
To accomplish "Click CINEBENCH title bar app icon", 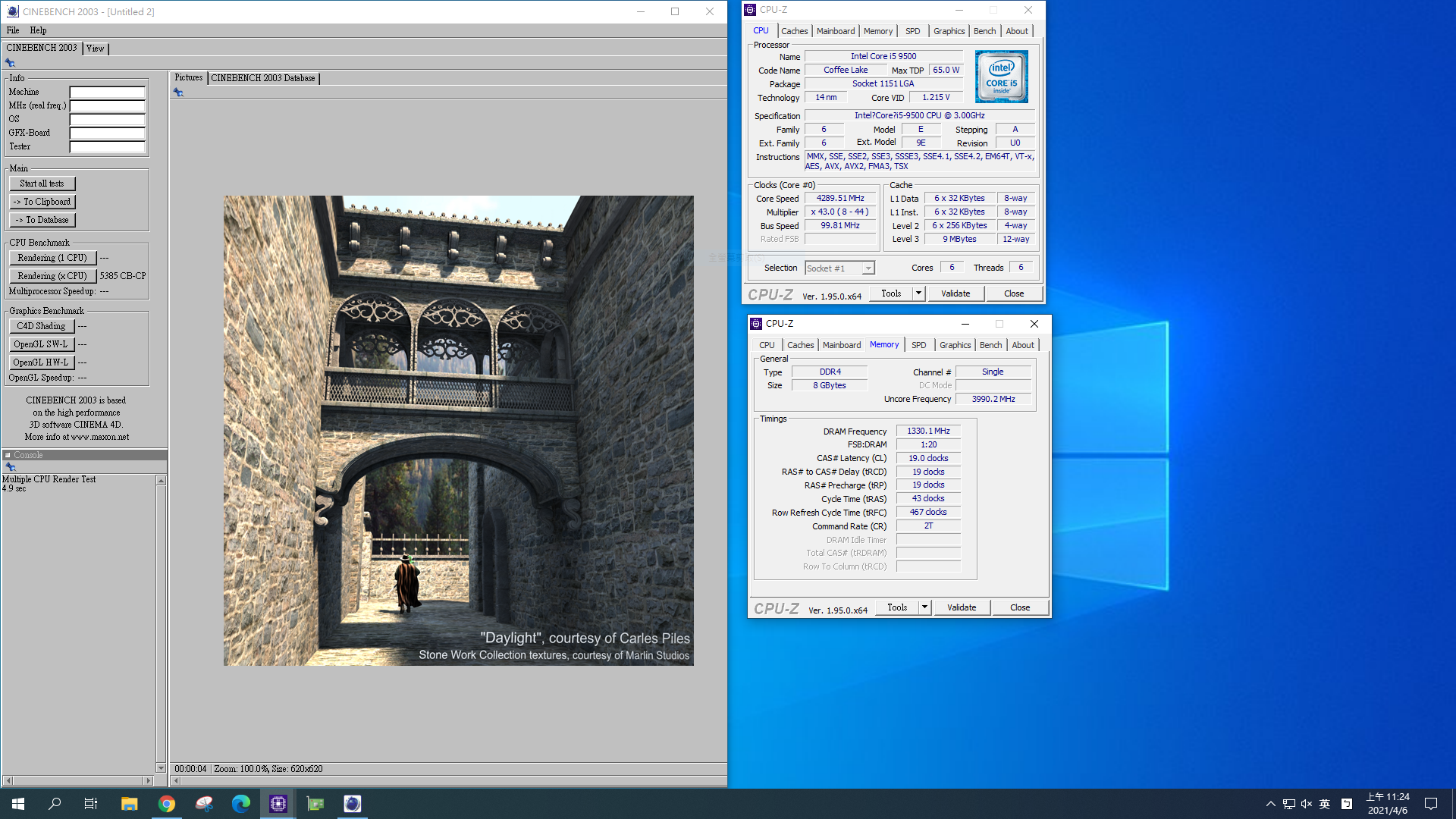I will pyautogui.click(x=12, y=11).
